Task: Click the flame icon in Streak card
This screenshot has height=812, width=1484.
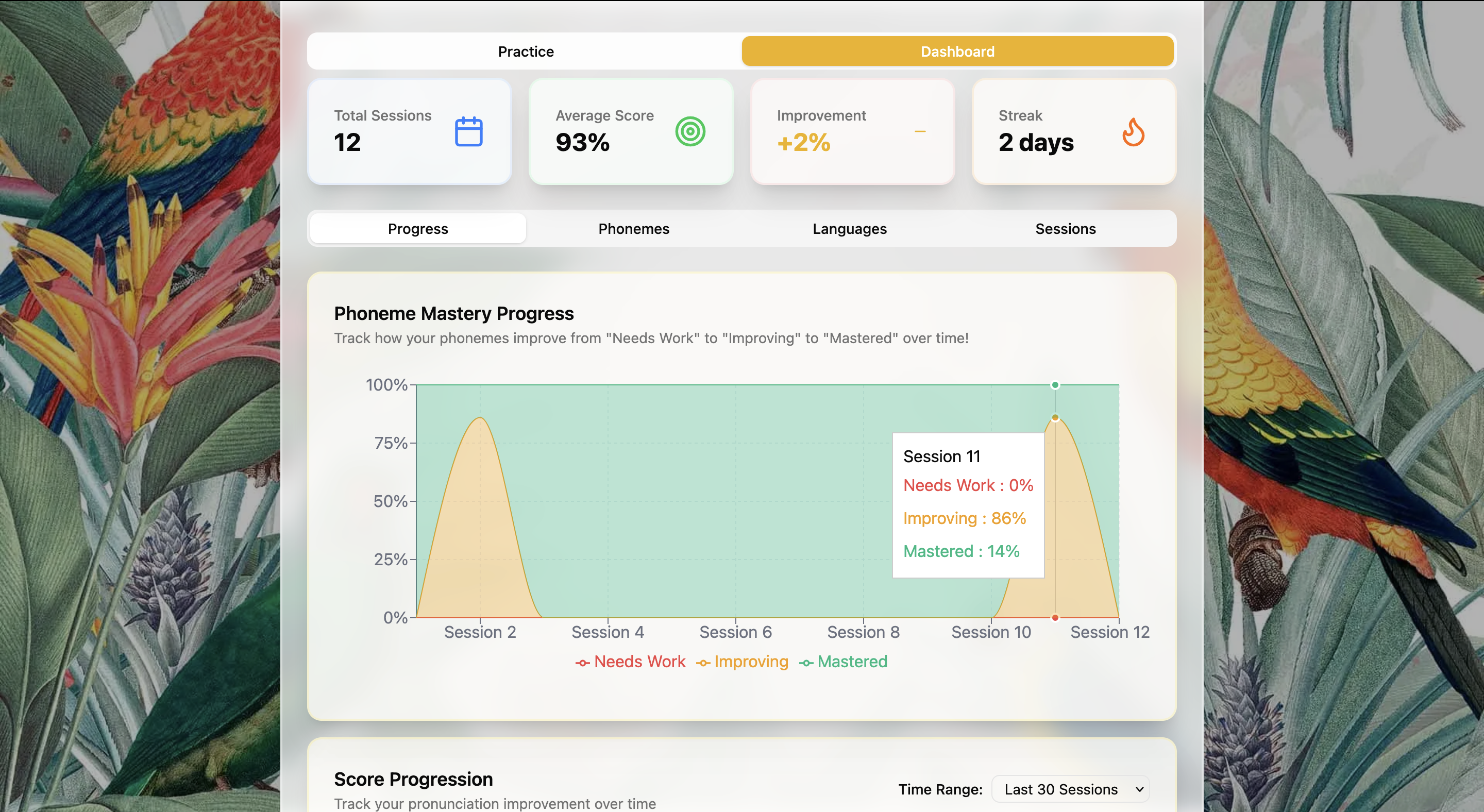Action: (1133, 132)
